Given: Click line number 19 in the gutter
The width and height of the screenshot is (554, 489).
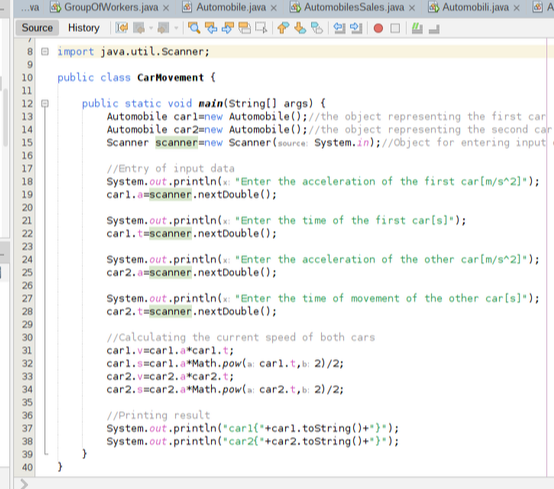Looking at the screenshot, I should 27,195.
